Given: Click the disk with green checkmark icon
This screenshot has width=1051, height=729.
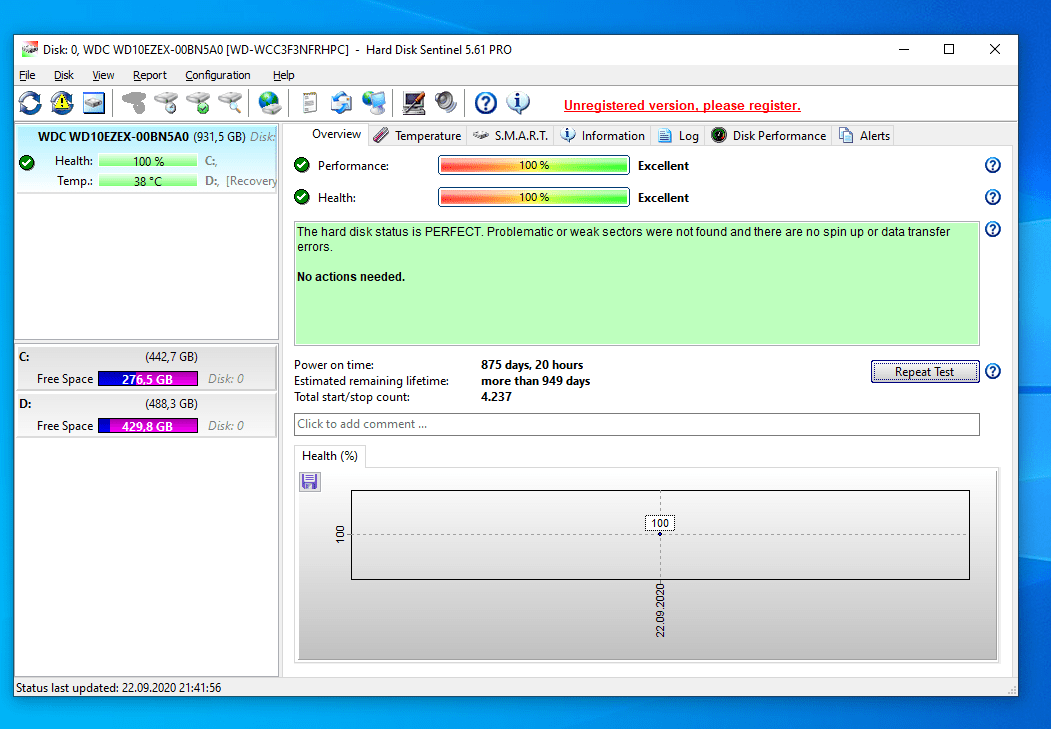Looking at the screenshot, I should pos(198,103).
